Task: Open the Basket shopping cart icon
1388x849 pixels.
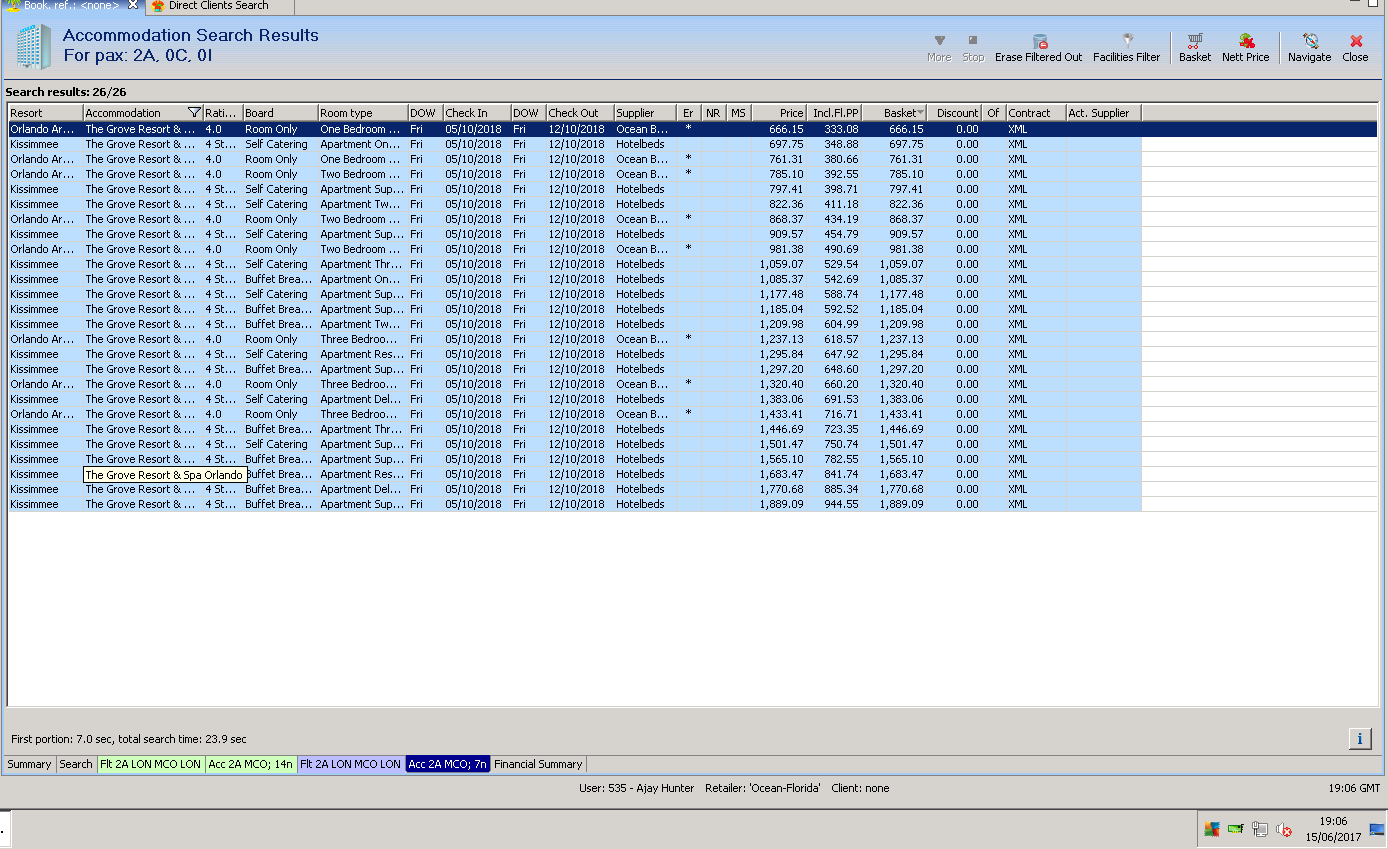Action: (x=1194, y=42)
